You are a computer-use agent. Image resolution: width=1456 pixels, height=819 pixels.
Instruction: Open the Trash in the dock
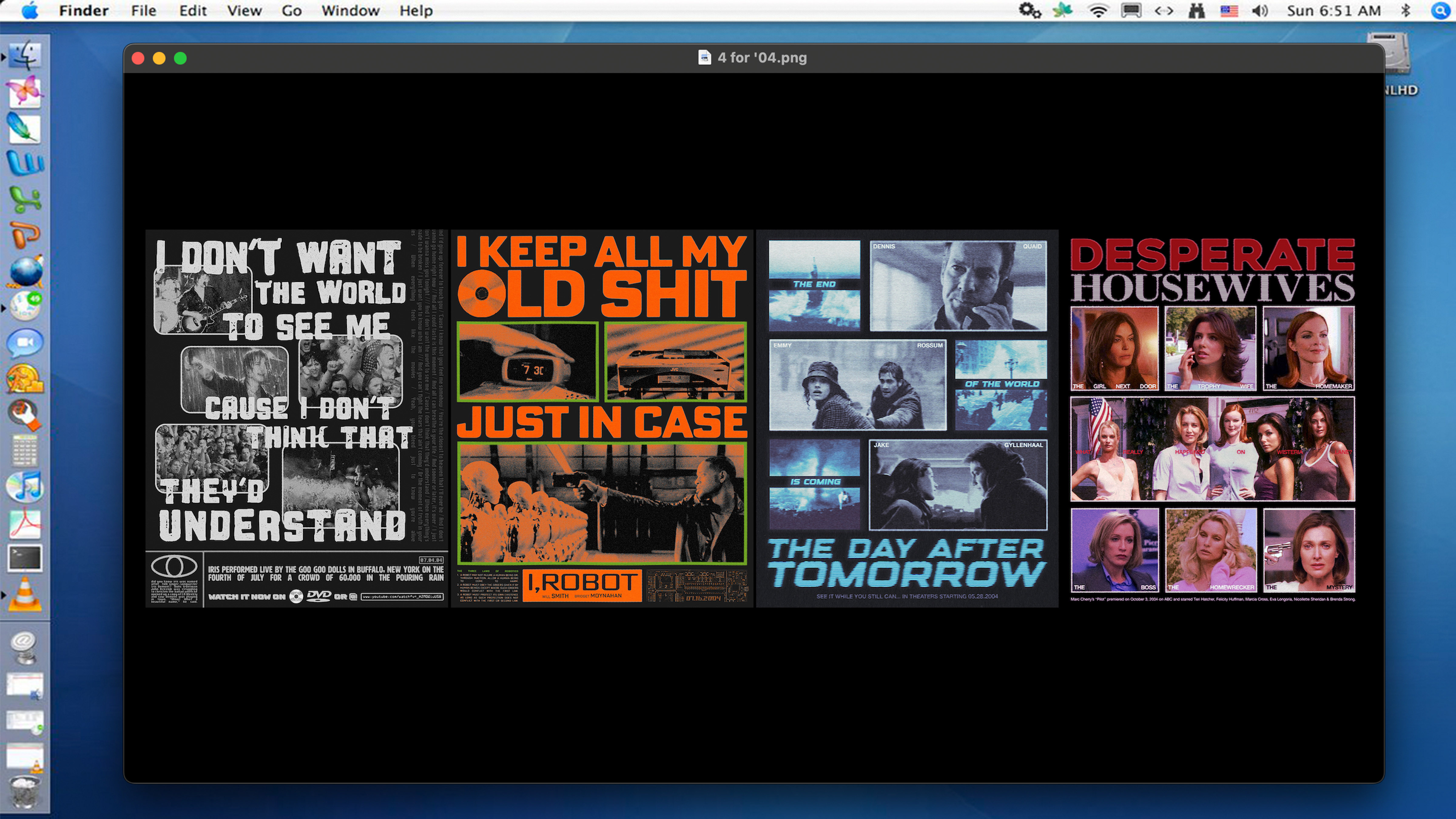coord(25,791)
